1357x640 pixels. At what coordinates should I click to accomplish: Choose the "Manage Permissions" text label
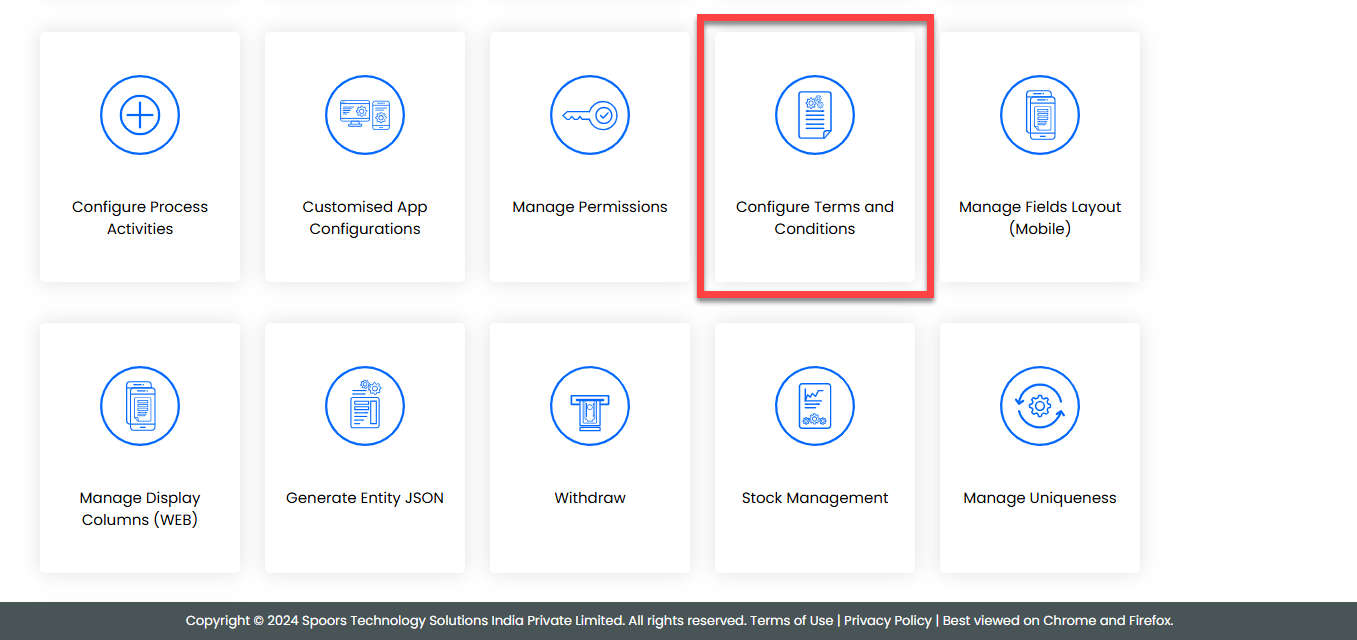tap(590, 207)
